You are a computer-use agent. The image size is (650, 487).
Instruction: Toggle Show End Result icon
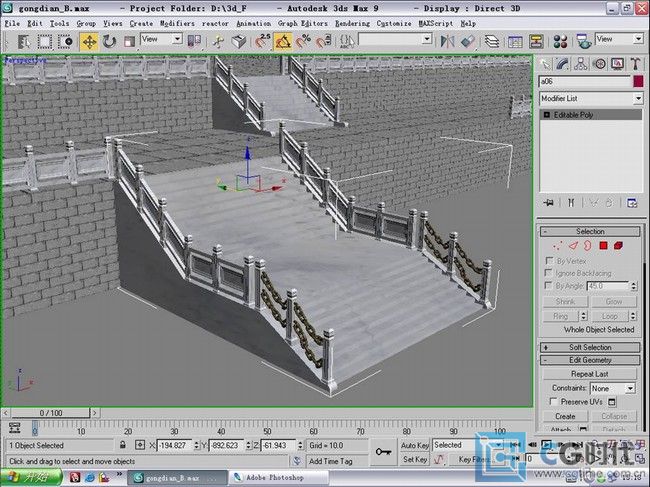(x=571, y=203)
